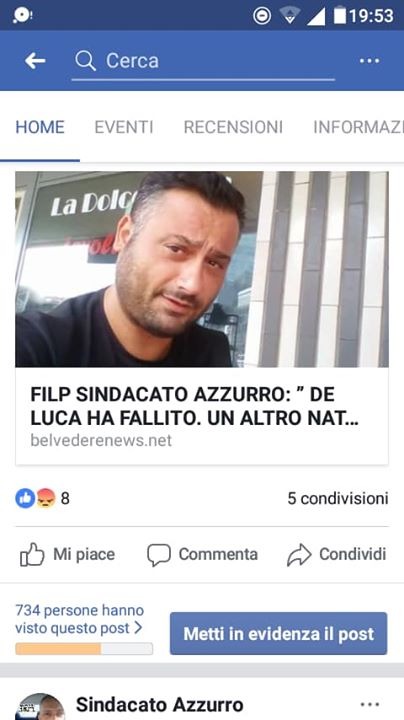Viewport: 404px width, 720px height.
Task: Expand the post views chevron
Action: click(138, 628)
